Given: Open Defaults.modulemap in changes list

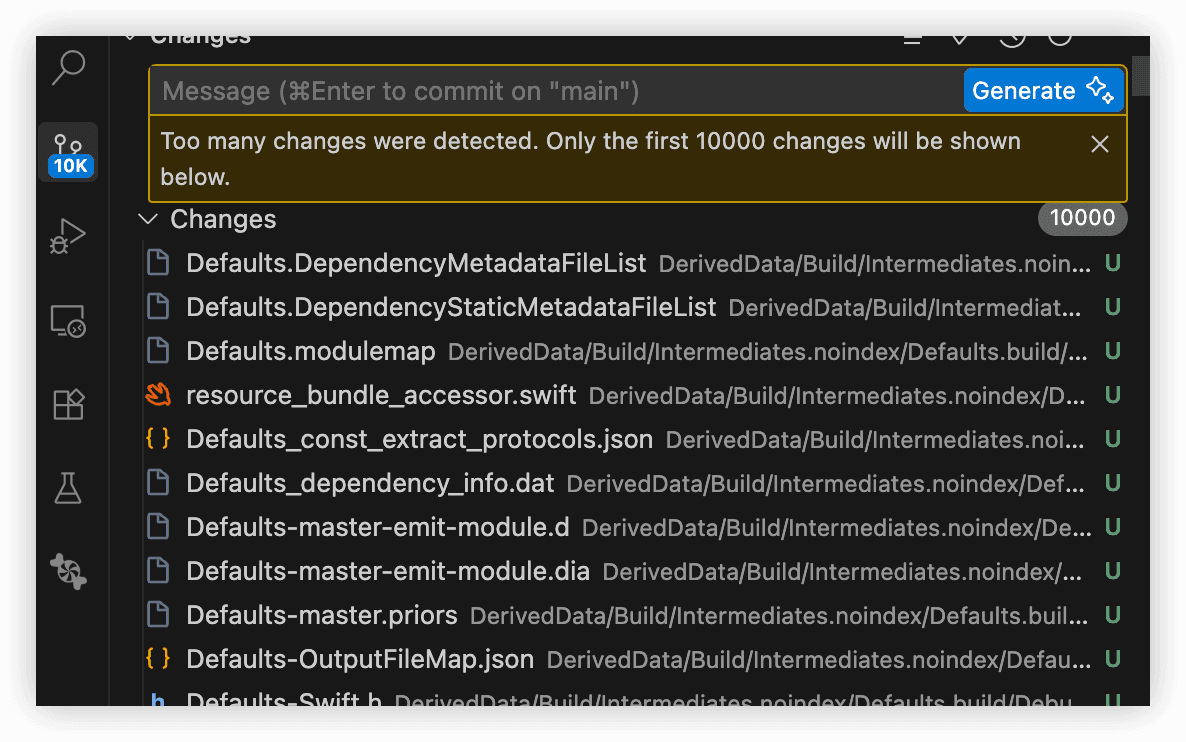Looking at the screenshot, I should point(311,352).
